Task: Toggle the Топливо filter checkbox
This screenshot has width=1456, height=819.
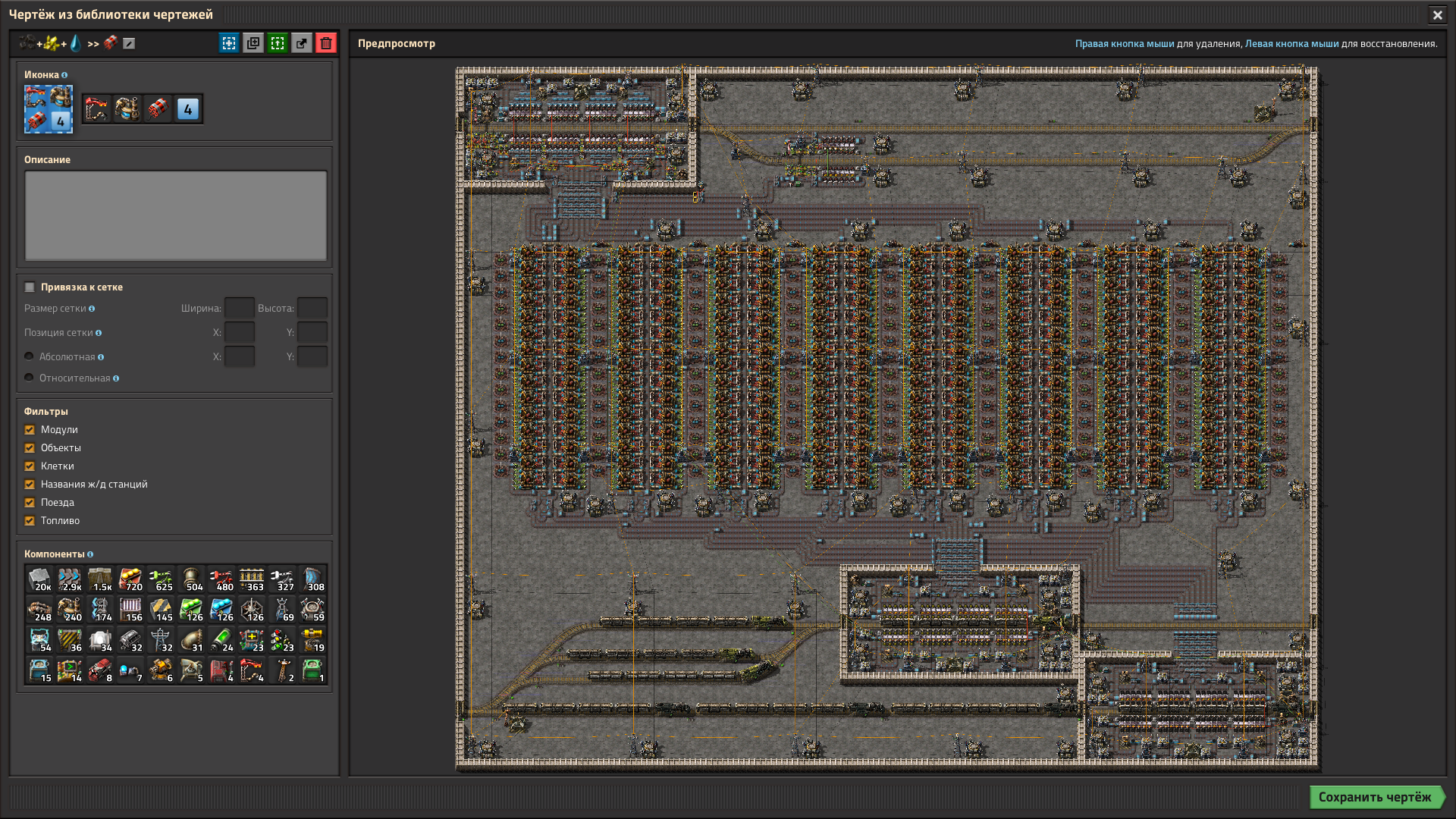Action: point(30,521)
